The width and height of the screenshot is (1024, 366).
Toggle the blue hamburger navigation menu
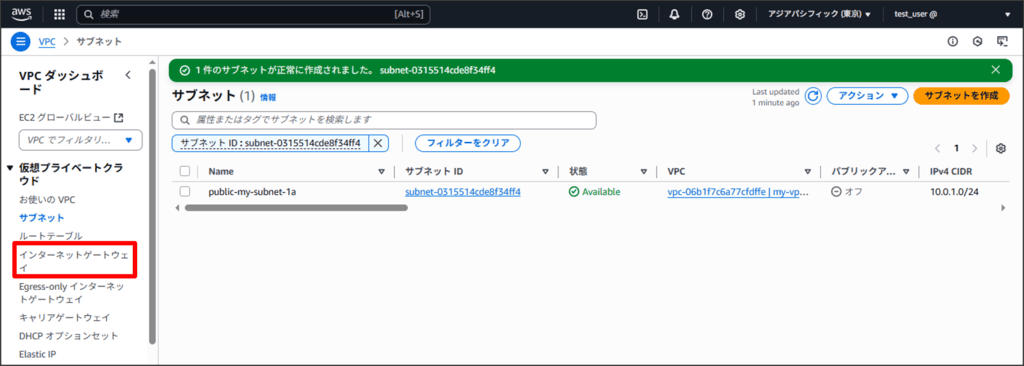[21, 42]
